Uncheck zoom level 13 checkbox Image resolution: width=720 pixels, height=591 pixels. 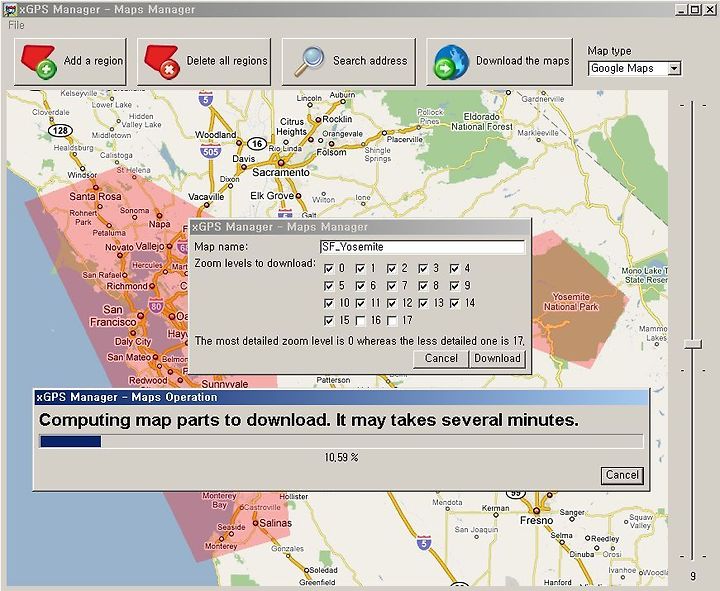coord(423,304)
